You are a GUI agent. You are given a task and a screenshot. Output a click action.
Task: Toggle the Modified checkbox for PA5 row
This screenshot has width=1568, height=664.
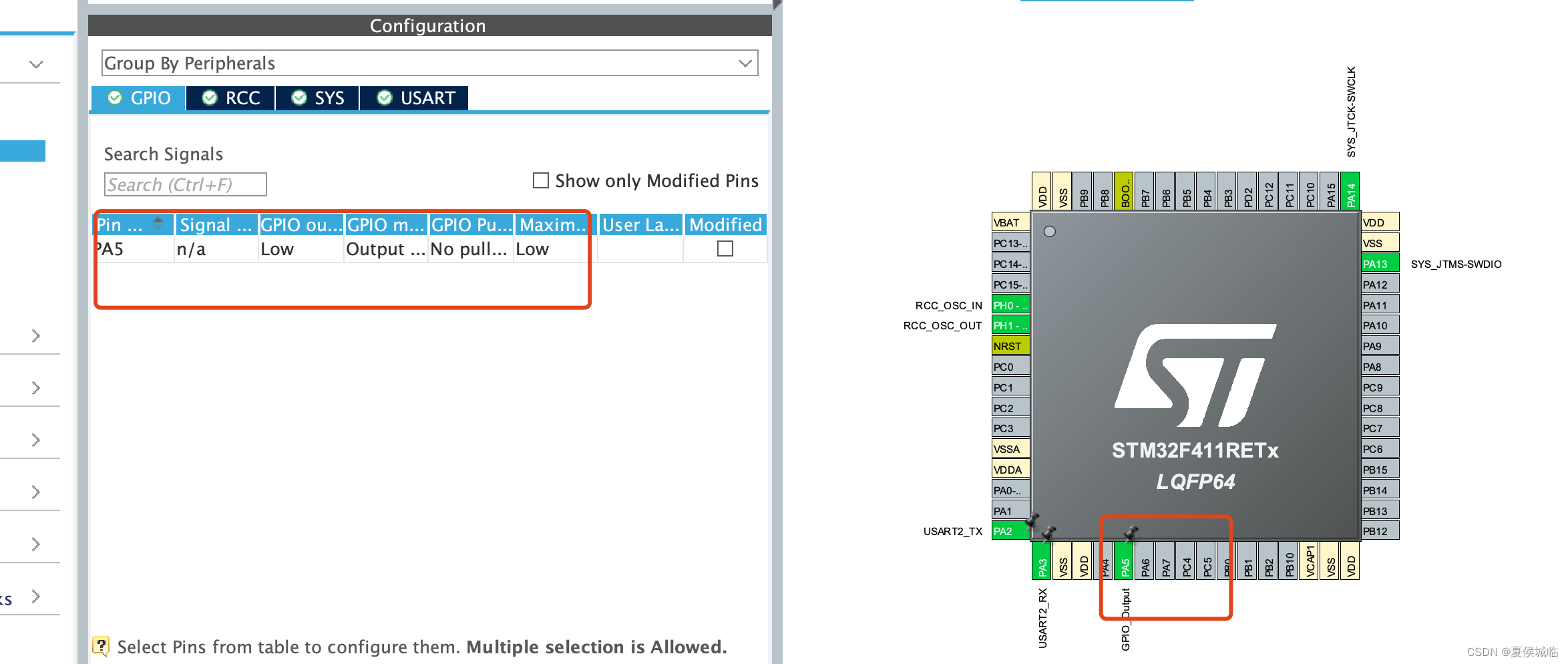(725, 249)
